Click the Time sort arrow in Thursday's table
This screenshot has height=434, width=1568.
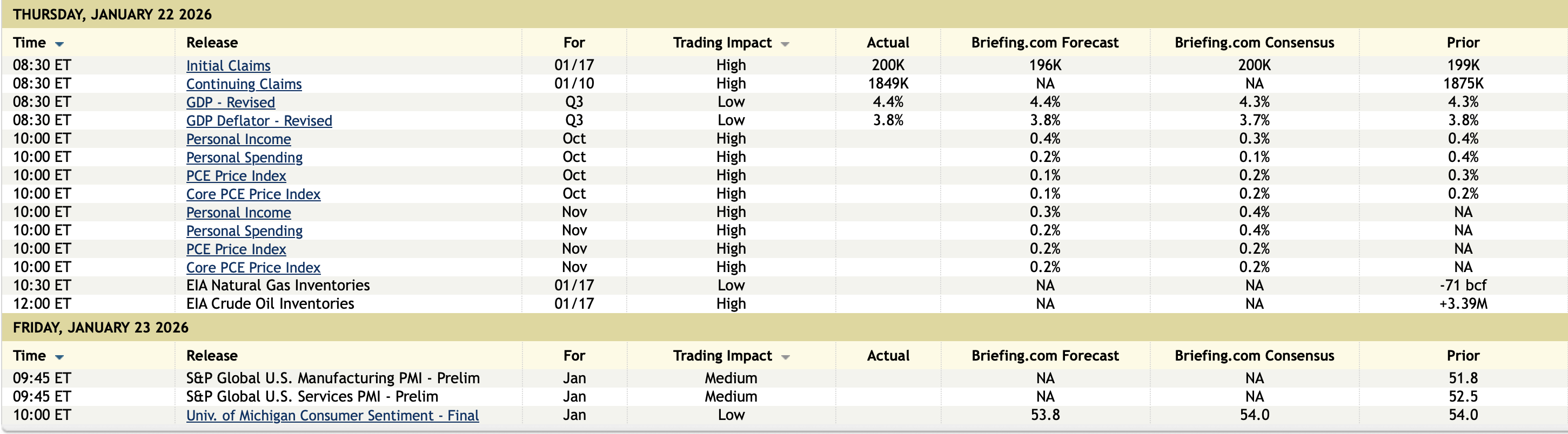pos(59,44)
